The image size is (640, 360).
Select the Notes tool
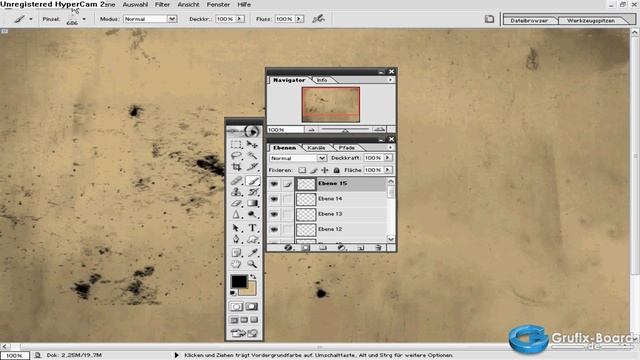click(236, 253)
